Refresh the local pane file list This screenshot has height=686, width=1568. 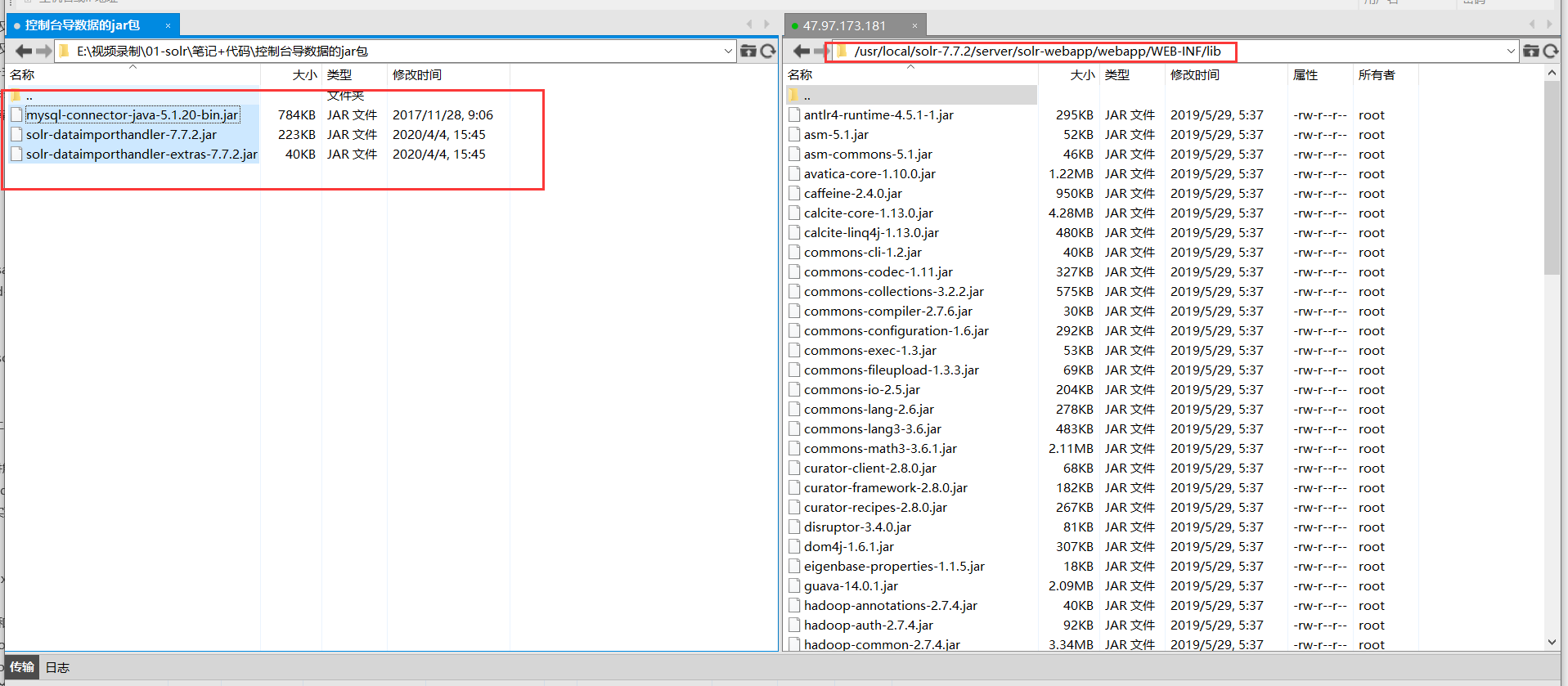(x=768, y=51)
